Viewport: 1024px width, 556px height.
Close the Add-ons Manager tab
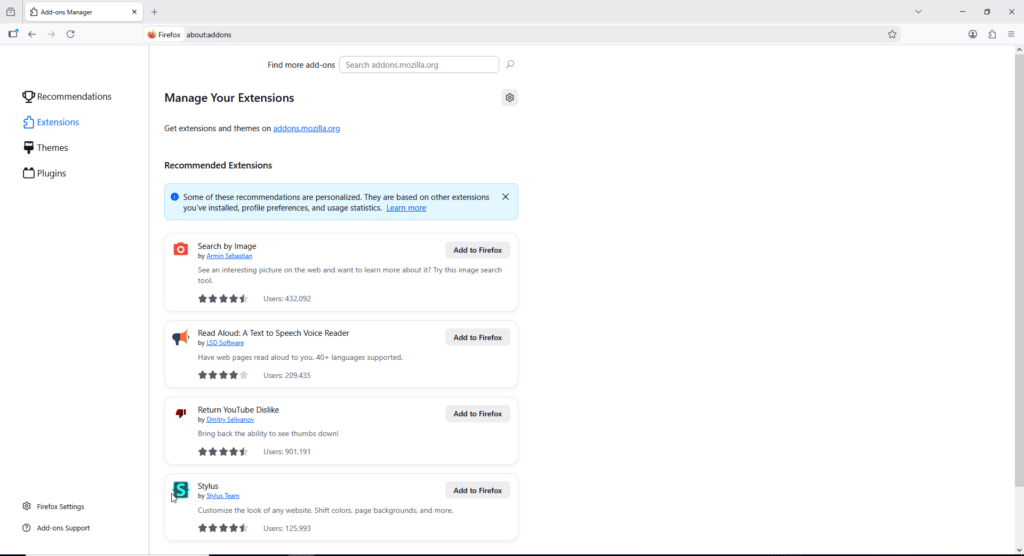click(135, 12)
